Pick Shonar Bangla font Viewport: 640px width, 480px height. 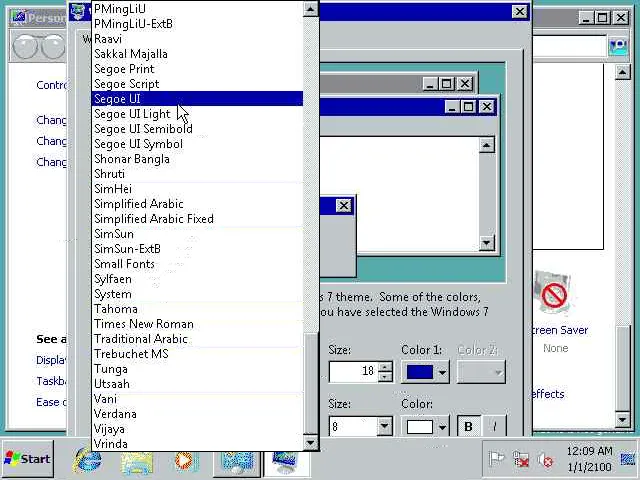pyautogui.click(x=198, y=159)
